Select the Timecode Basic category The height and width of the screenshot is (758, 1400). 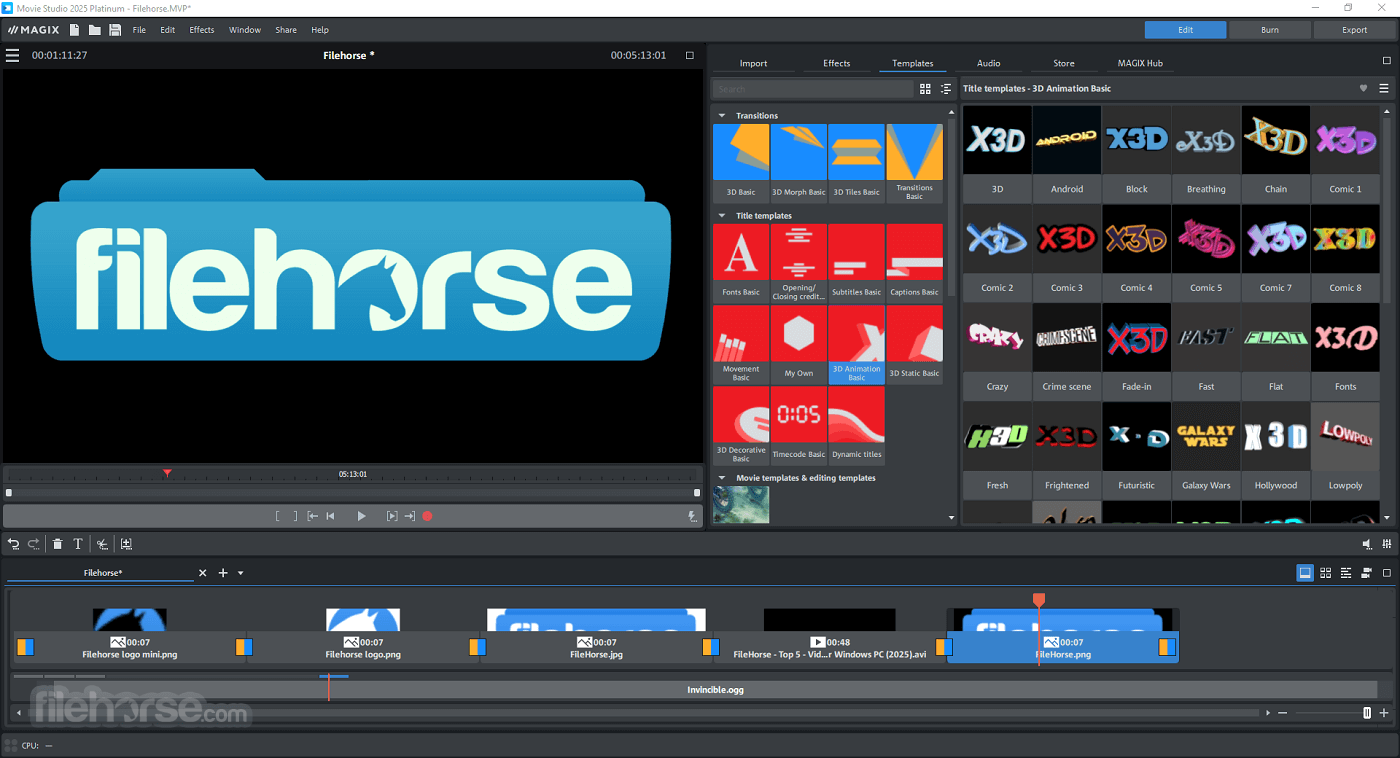[x=799, y=424]
